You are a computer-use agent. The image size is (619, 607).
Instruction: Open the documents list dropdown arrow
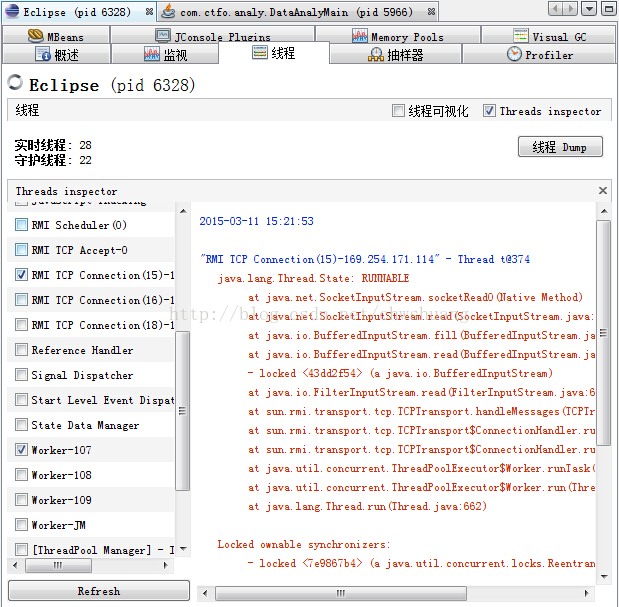589,8
